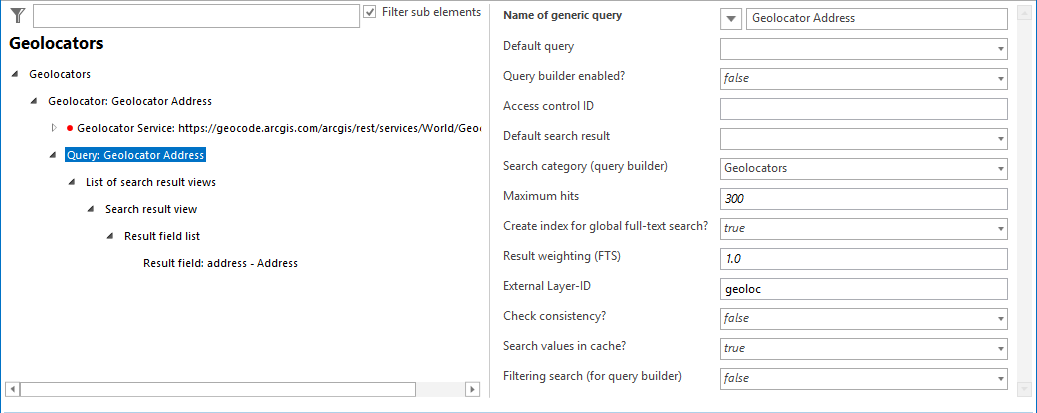Select the Geolocator Service tree item
The image size is (1037, 413).
278,128
